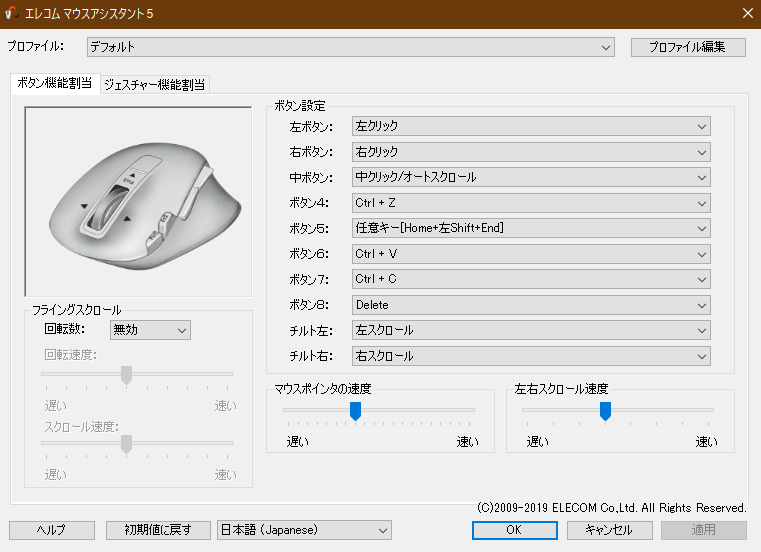Expand the チルト左 dropdown set to 左スクロール
Viewport: 761px width, 552px height.
click(x=531, y=331)
